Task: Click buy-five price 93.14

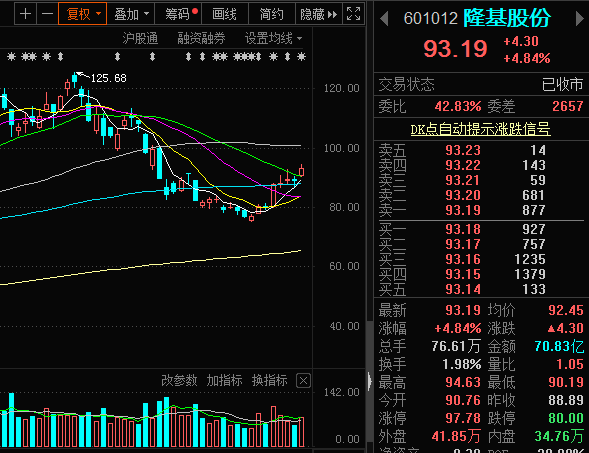Action: (463, 289)
